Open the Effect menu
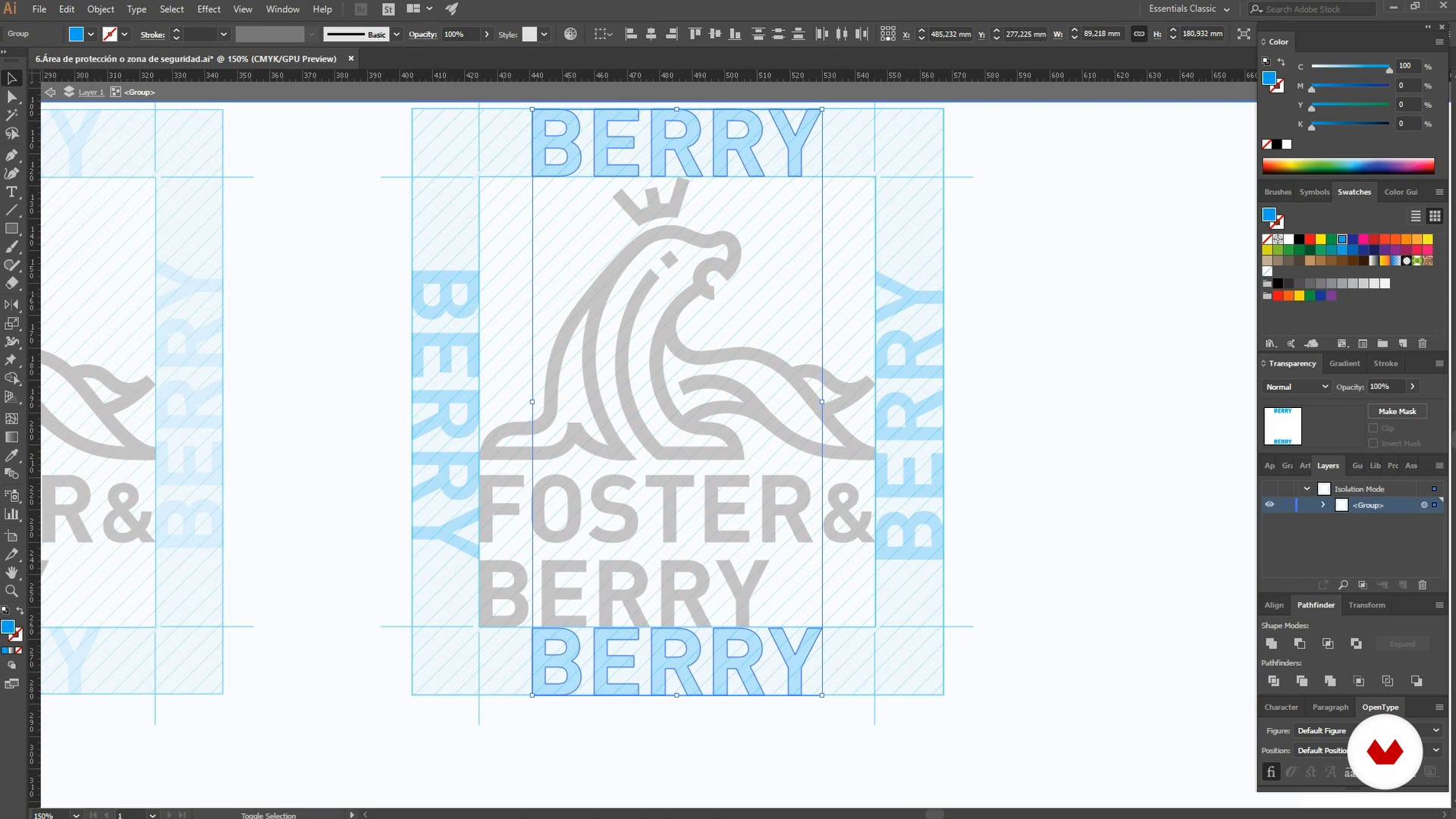 point(209,9)
